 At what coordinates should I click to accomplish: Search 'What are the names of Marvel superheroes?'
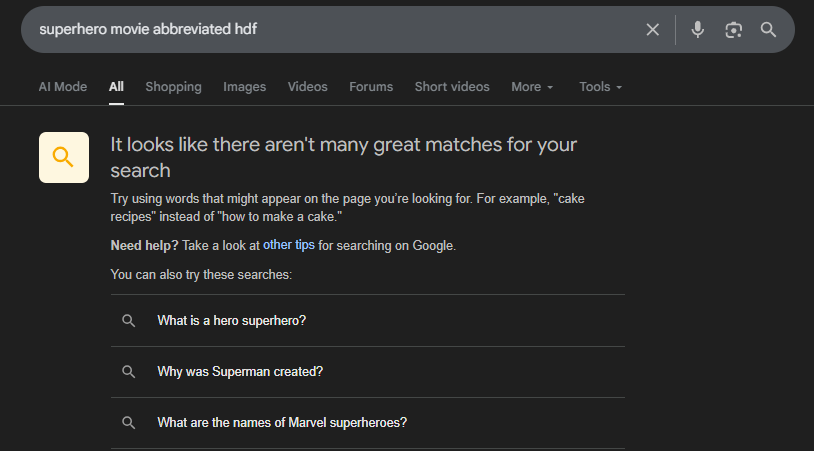368,422
